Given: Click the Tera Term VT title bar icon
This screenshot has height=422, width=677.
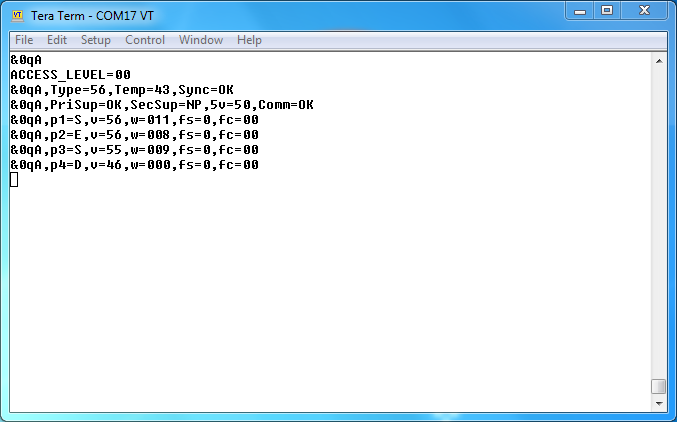Looking at the screenshot, I should (x=17, y=16).
